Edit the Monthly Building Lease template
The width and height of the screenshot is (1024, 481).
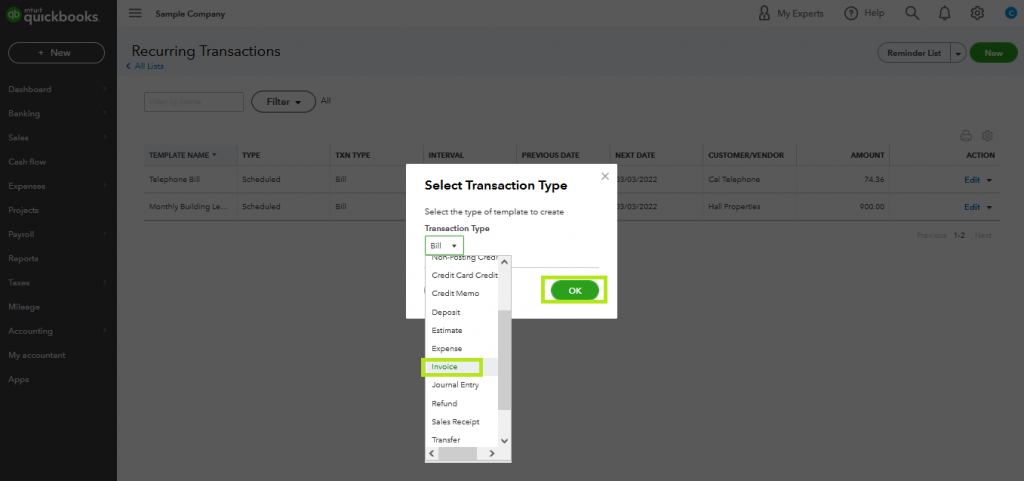click(x=972, y=207)
